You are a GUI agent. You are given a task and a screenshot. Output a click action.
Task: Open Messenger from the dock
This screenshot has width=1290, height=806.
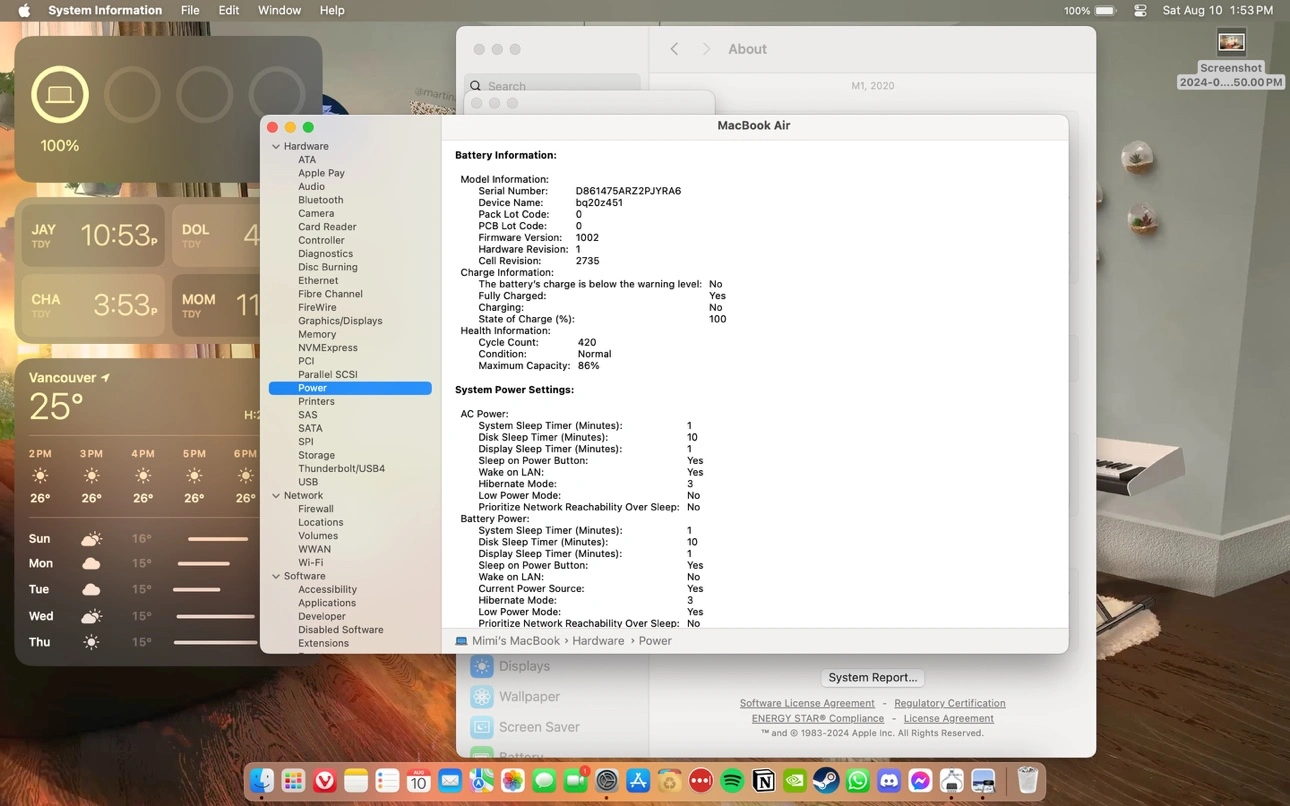click(920, 780)
